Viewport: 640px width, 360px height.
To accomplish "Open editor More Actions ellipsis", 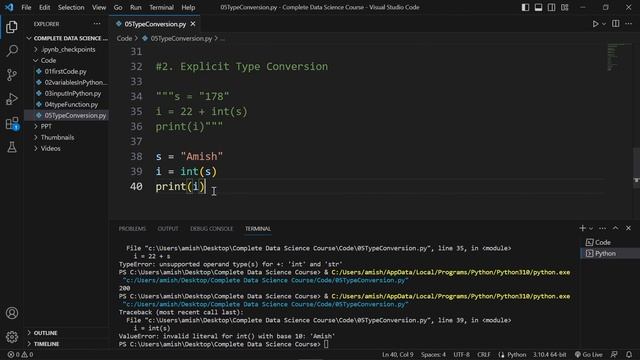I will click(x=629, y=24).
